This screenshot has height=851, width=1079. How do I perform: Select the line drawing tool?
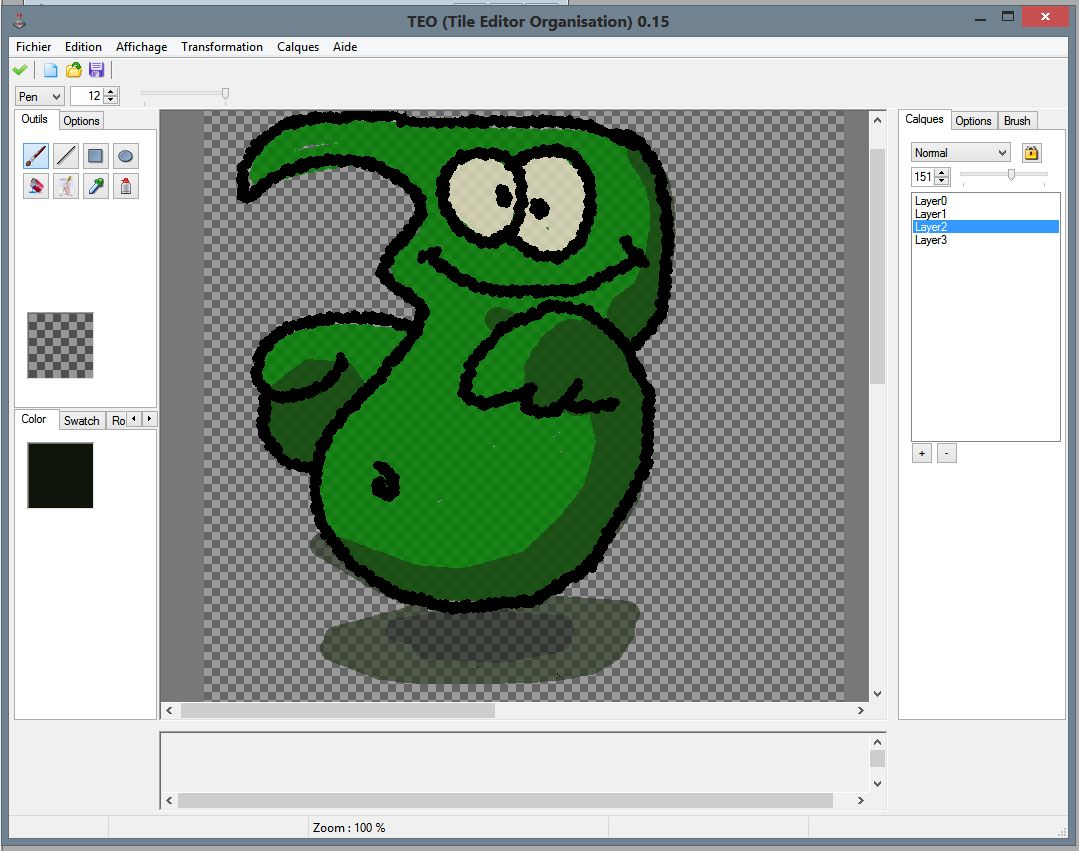point(66,156)
